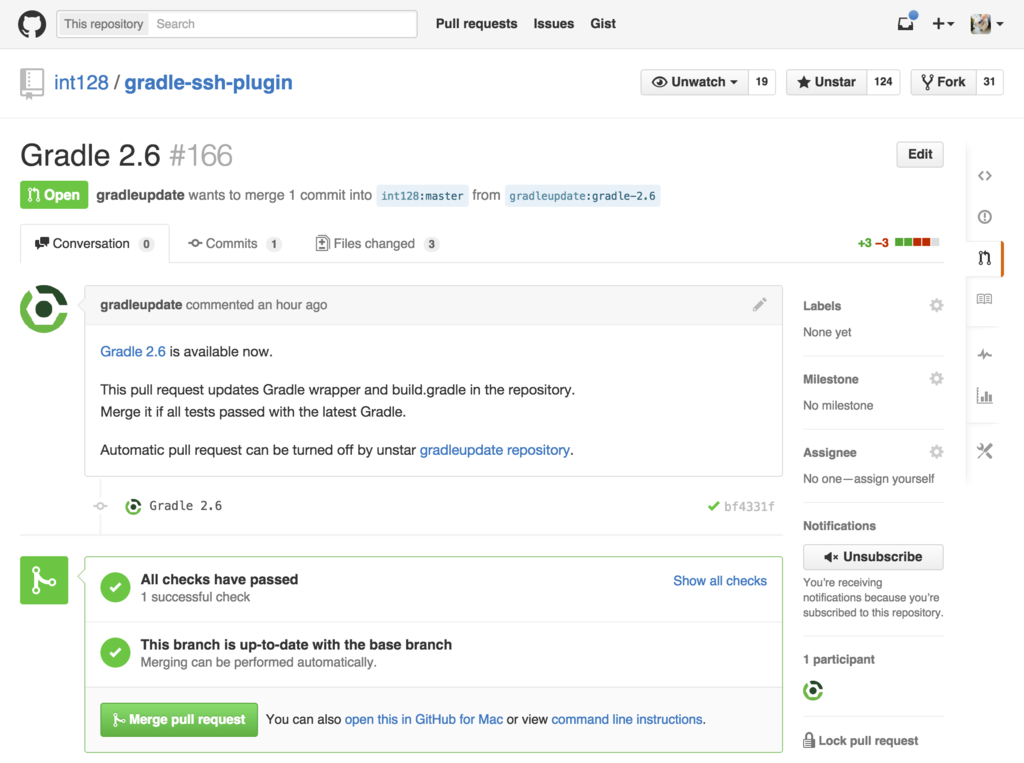The width and height of the screenshot is (1024, 763).
Task: Click the an hour ago timestamp
Action: coord(292,305)
